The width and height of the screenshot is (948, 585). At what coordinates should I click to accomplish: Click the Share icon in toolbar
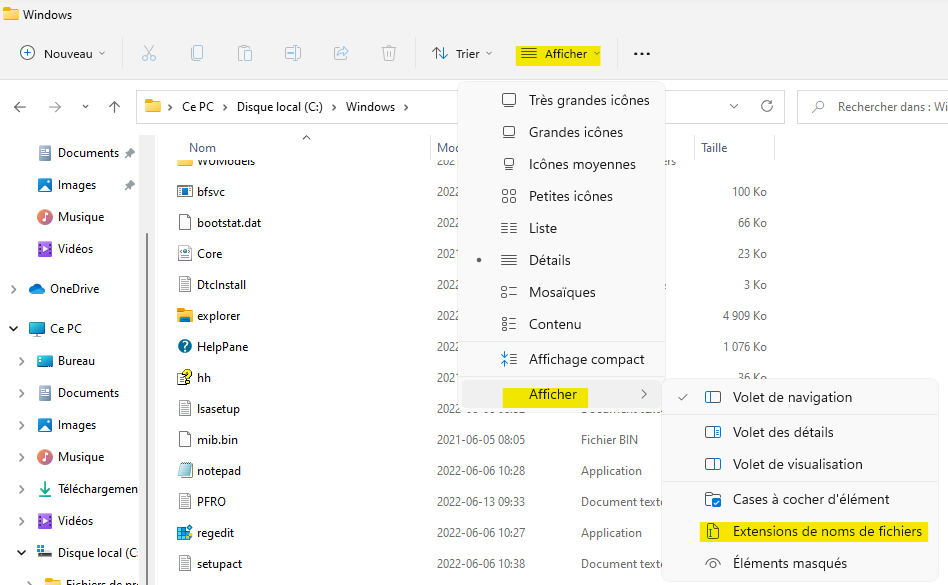(341, 53)
